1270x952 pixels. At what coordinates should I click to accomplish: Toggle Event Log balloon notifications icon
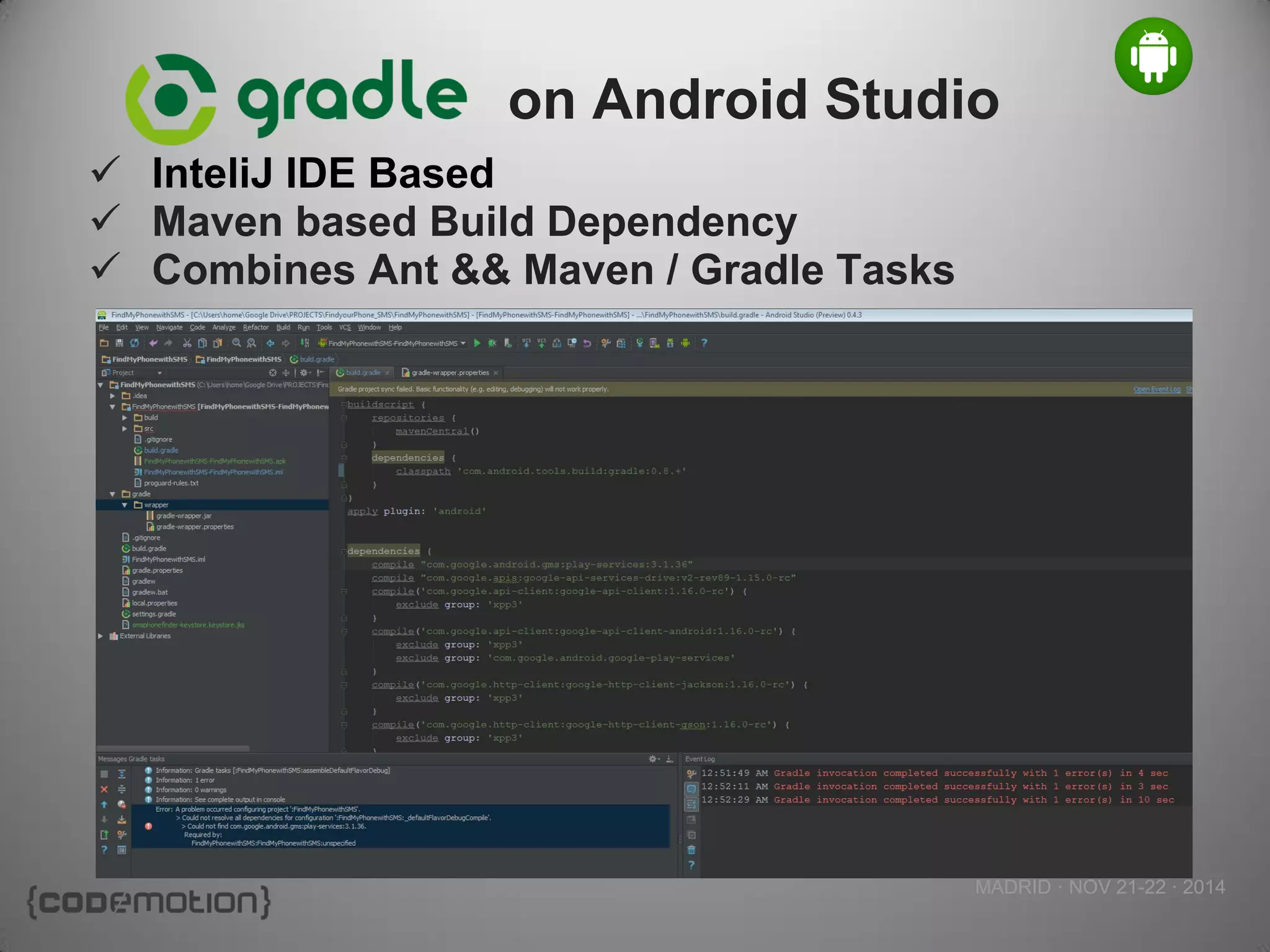[x=691, y=789]
